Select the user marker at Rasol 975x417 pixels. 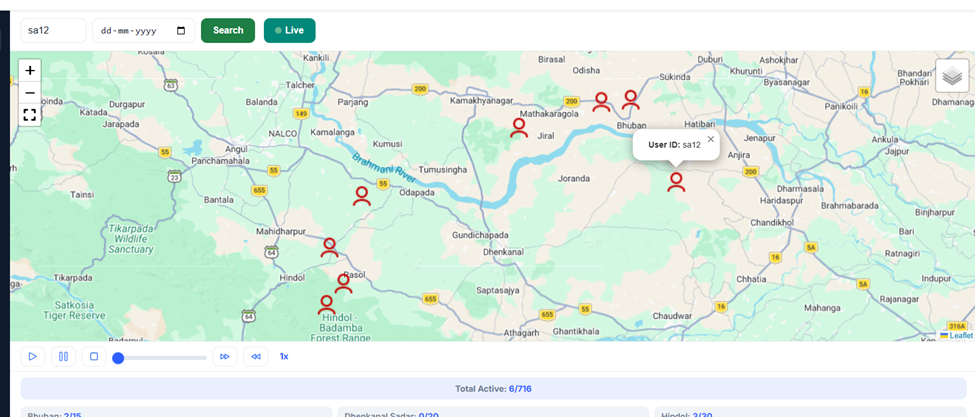point(343,283)
